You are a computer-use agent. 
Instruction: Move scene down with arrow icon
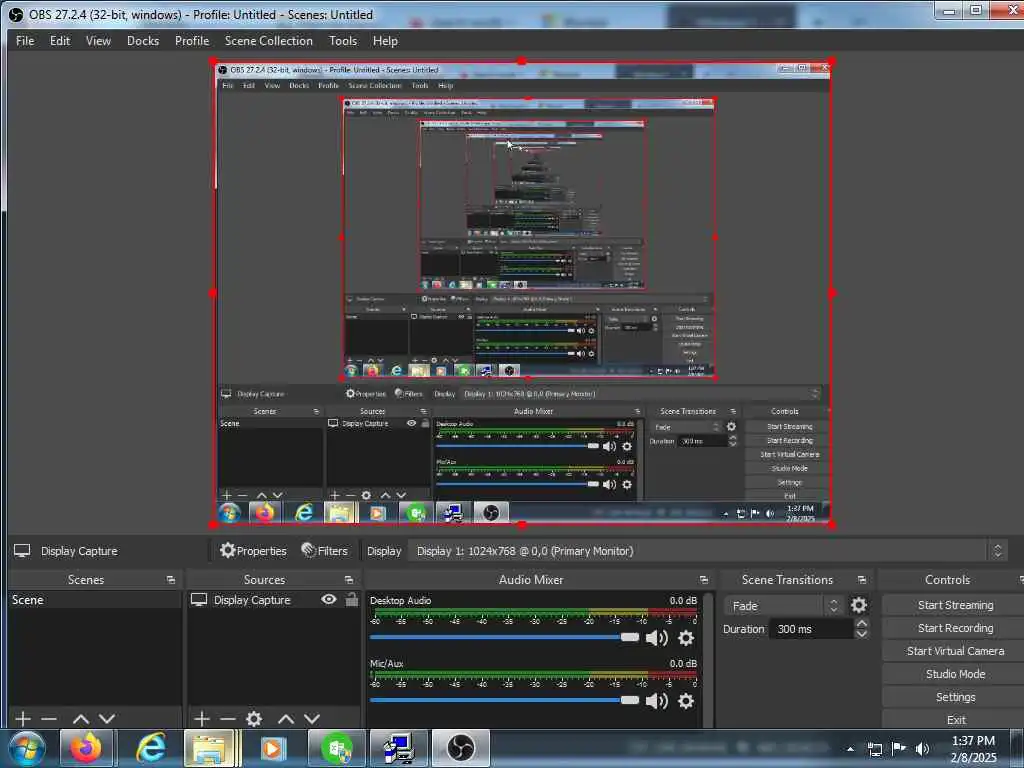(x=107, y=719)
